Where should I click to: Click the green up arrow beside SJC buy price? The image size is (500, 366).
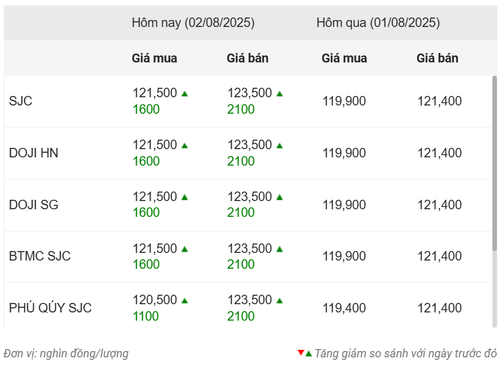click(x=185, y=94)
